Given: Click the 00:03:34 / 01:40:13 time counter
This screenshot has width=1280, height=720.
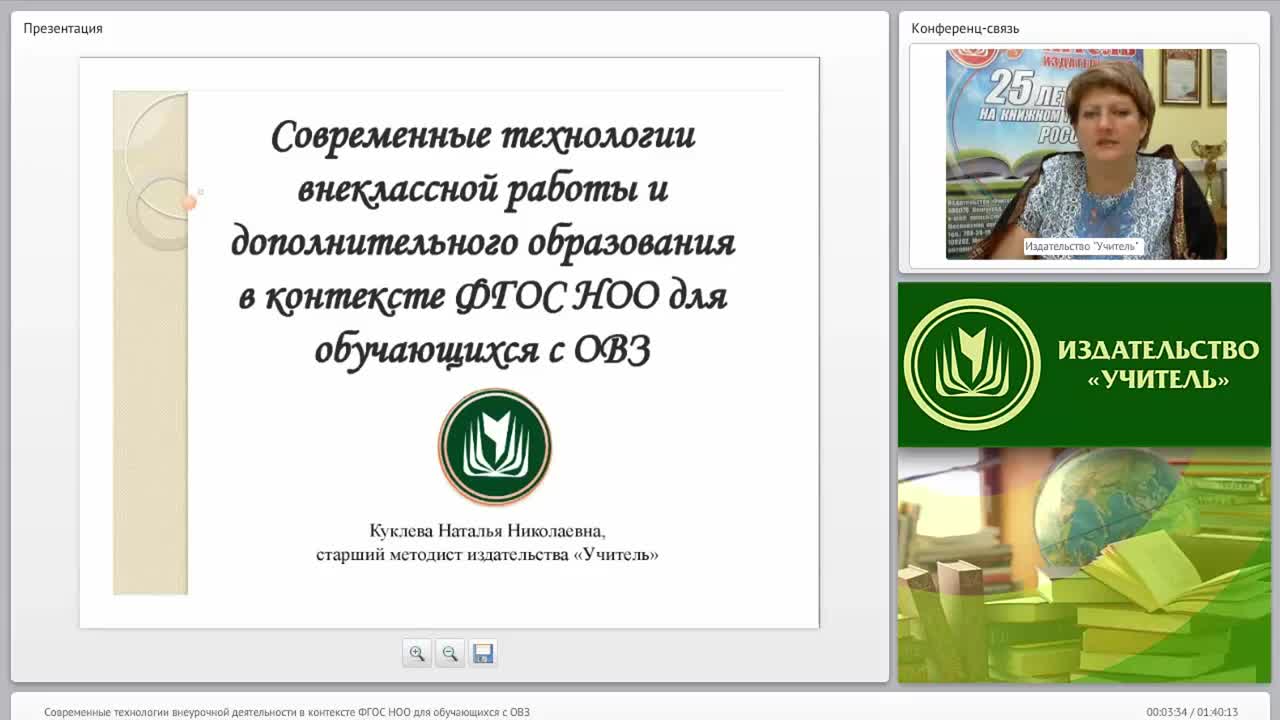Looking at the screenshot, I should click(1192, 712).
